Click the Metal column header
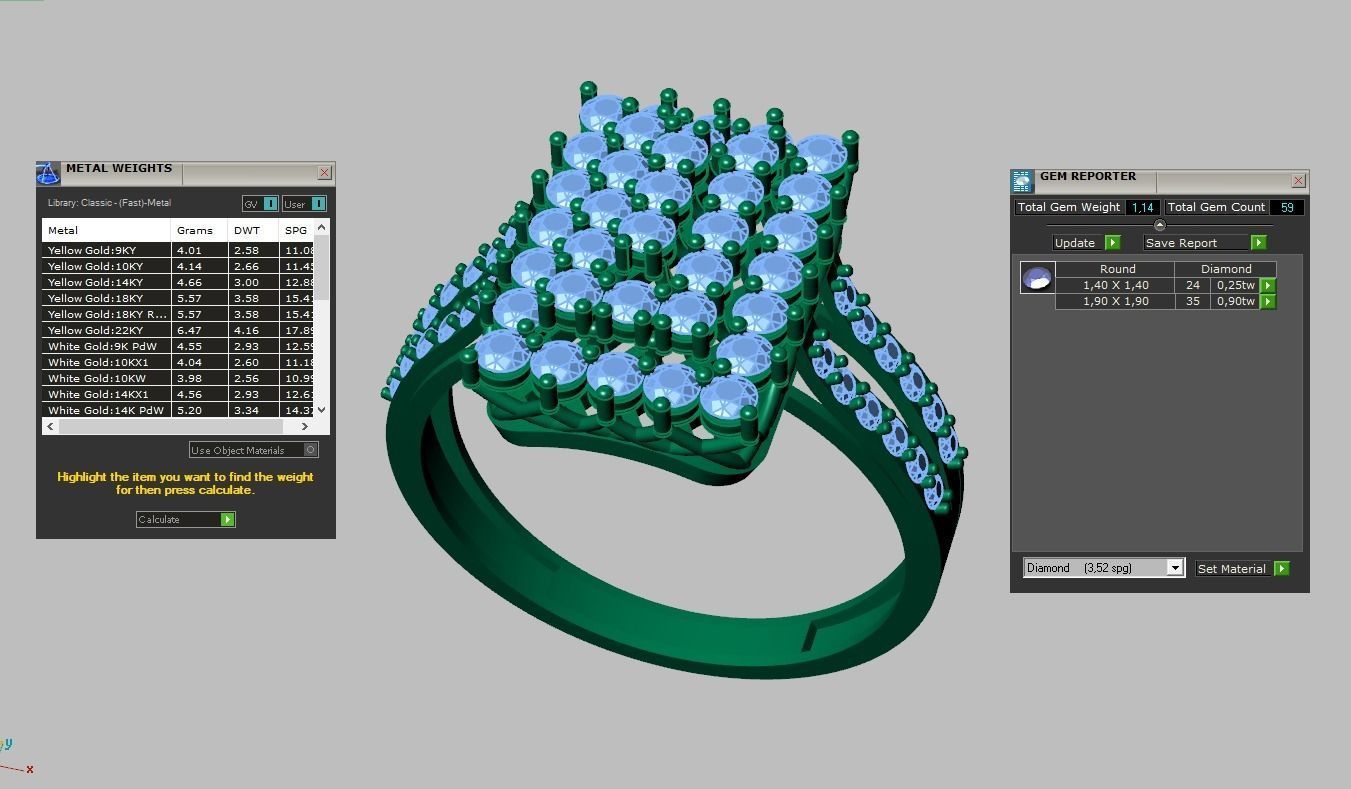The width and height of the screenshot is (1351, 789). coord(106,230)
